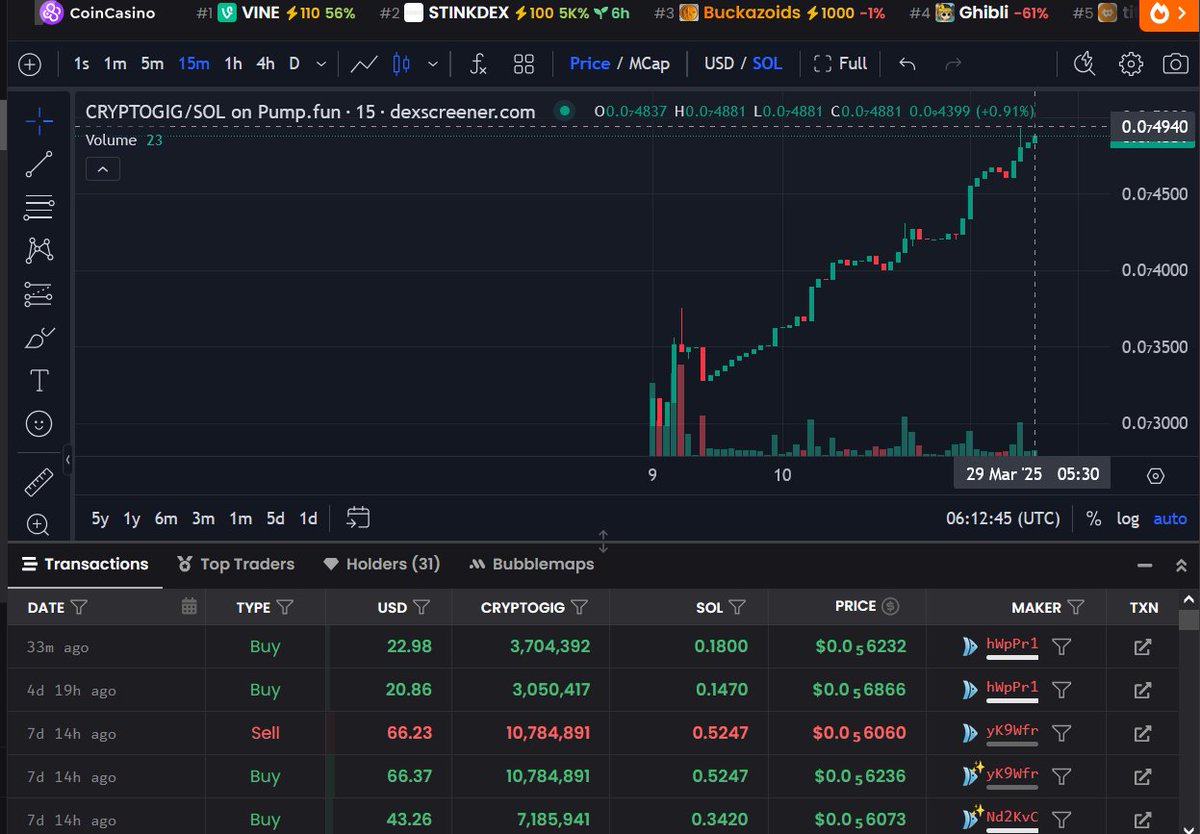Screen dimensions: 1200x834
Task: Click CoinCasino ad link
Action: (x=97, y=14)
